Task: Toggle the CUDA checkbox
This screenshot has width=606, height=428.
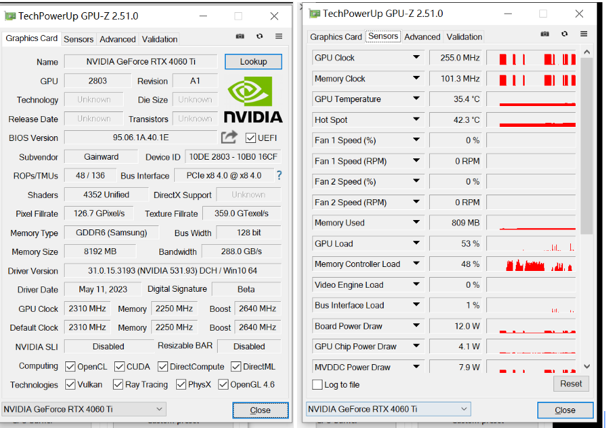Action: coord(119,366)
